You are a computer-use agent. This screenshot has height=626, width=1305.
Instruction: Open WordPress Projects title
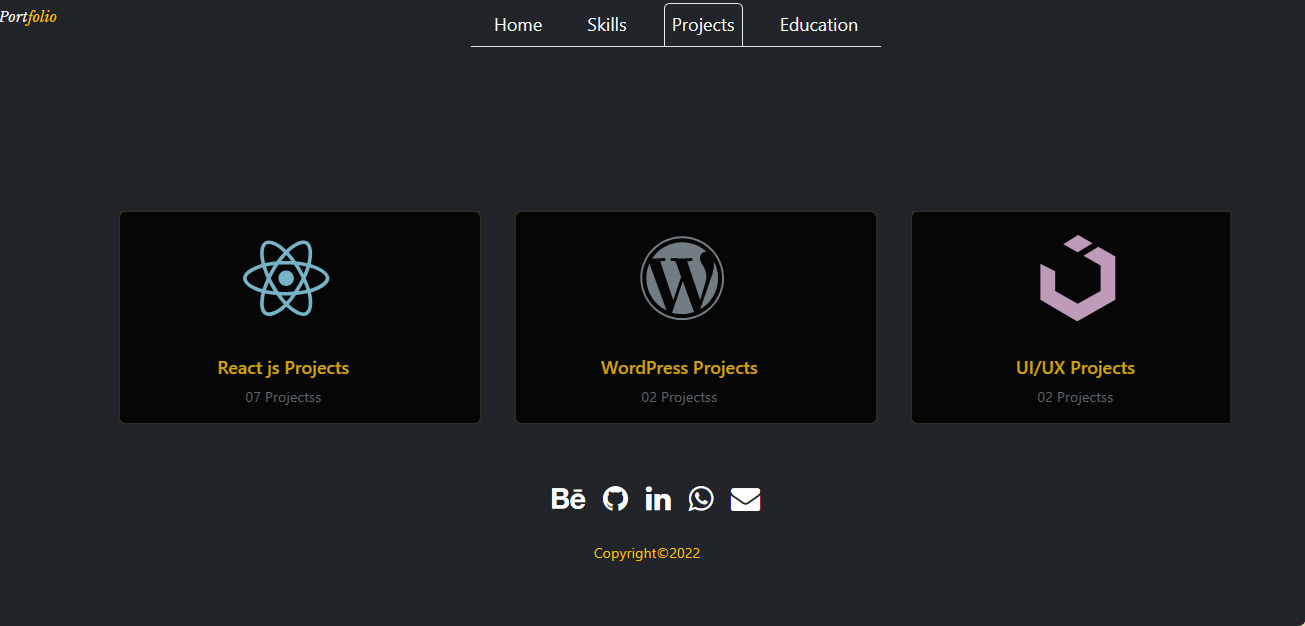coord(679,368)
